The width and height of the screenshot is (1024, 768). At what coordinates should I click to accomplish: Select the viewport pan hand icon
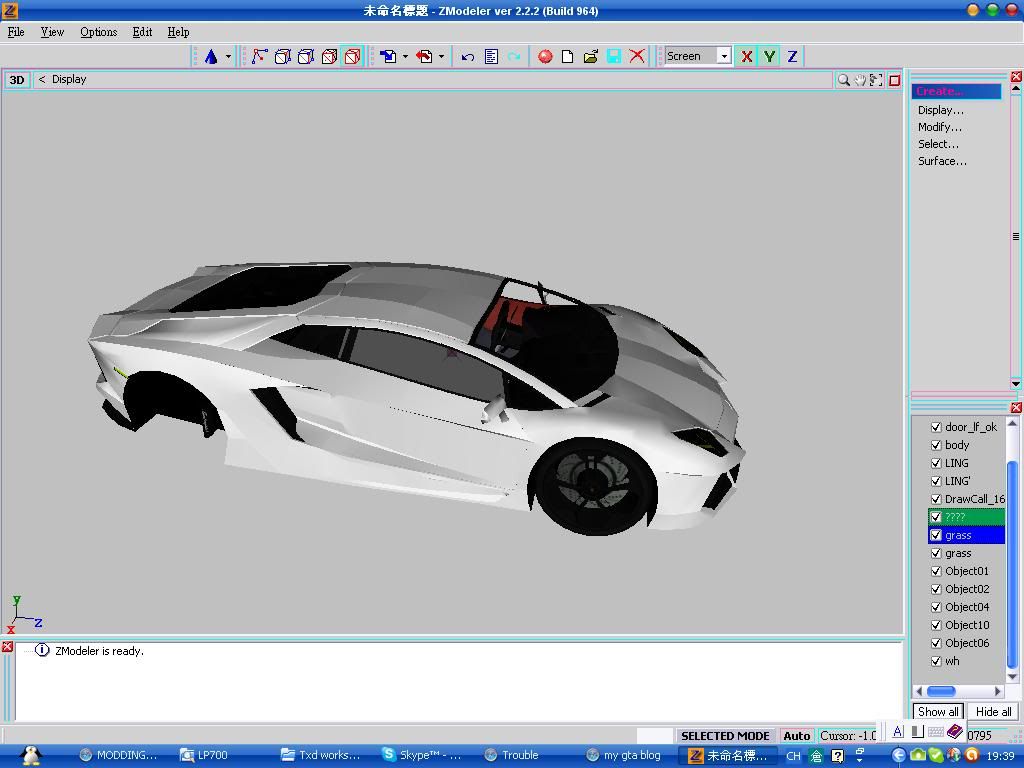pos(859,80)
